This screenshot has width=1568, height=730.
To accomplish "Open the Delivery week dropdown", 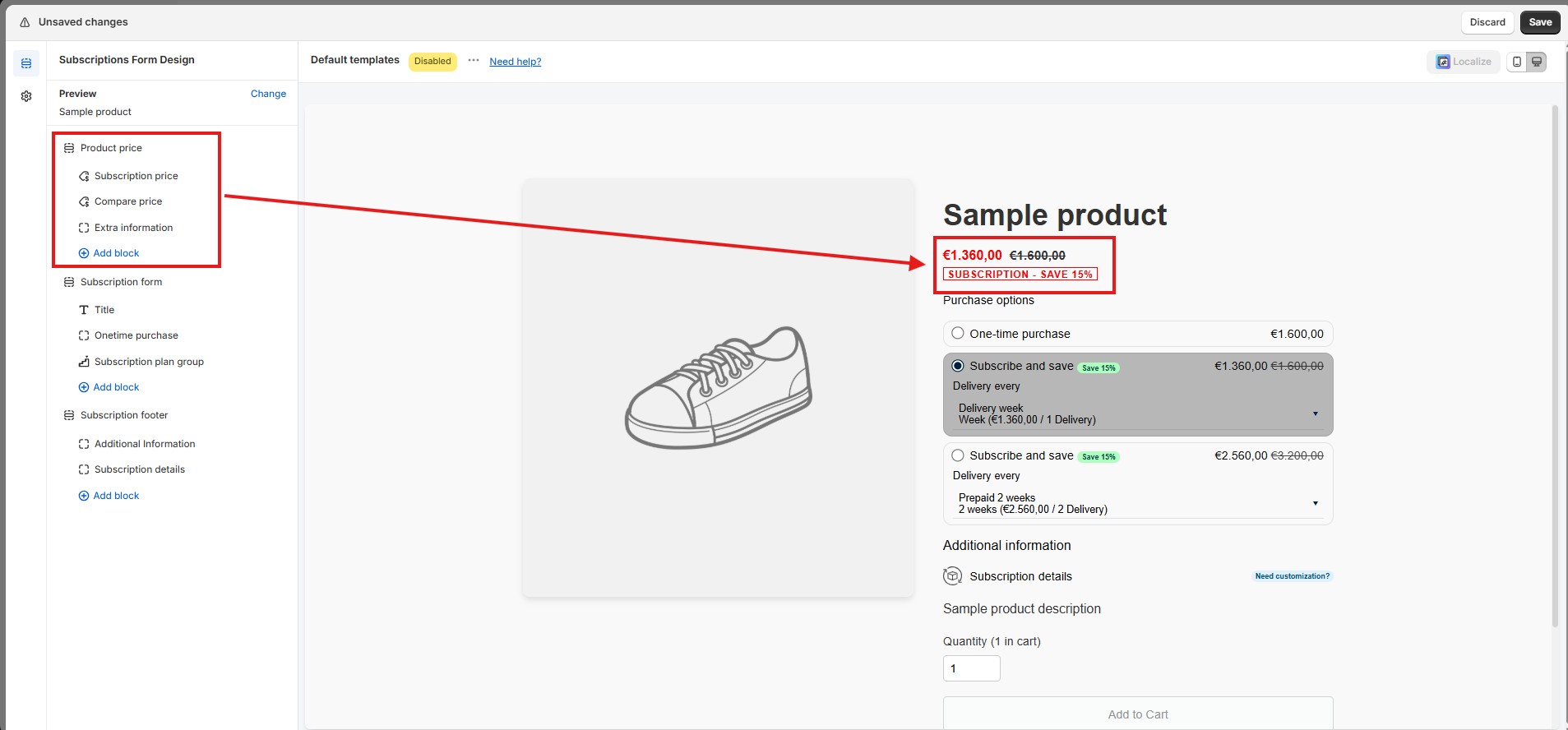I will click(x=1138, y=414).
